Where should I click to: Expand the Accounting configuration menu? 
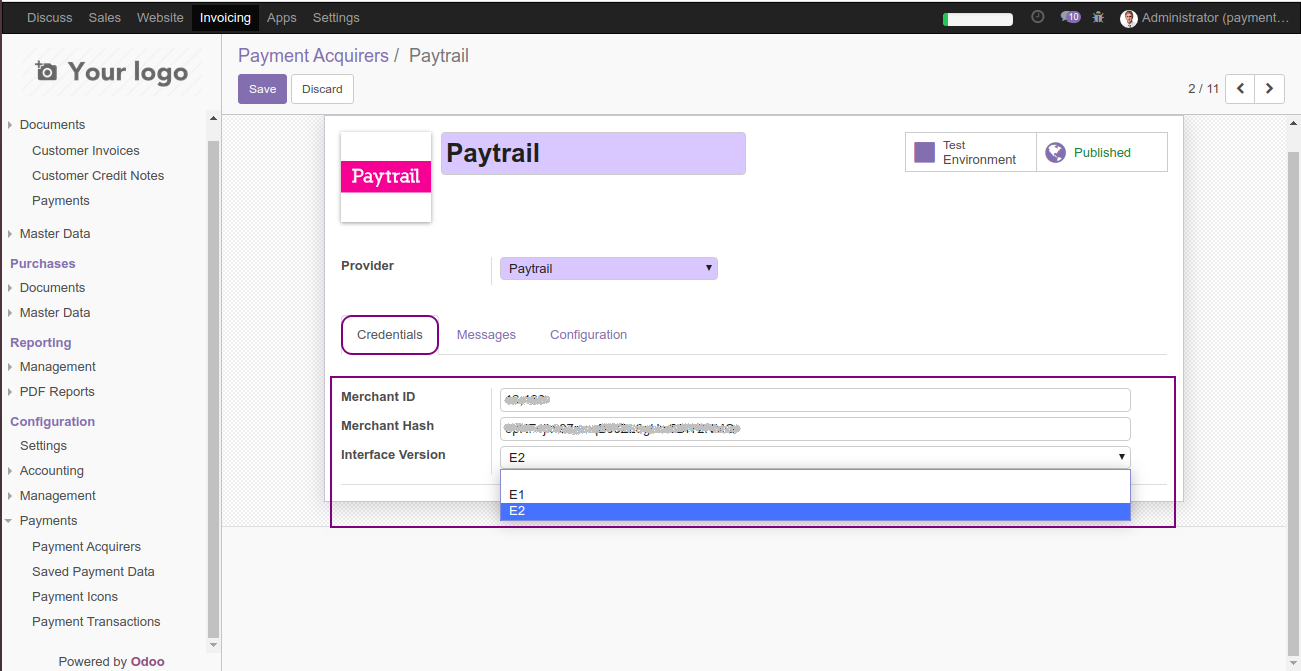[52, 471]
